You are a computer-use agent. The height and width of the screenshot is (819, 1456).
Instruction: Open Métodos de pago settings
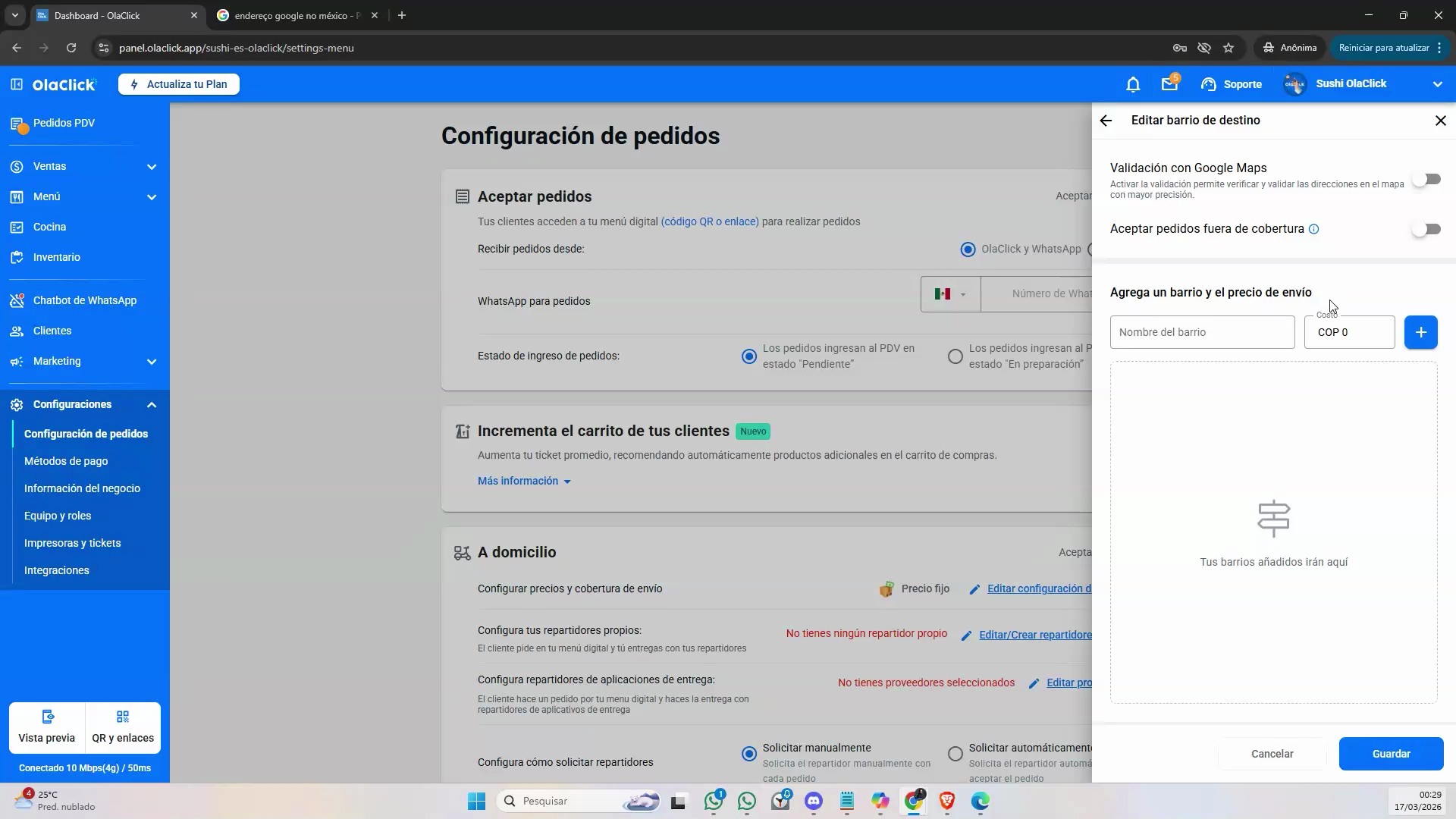tap(66, 461)
